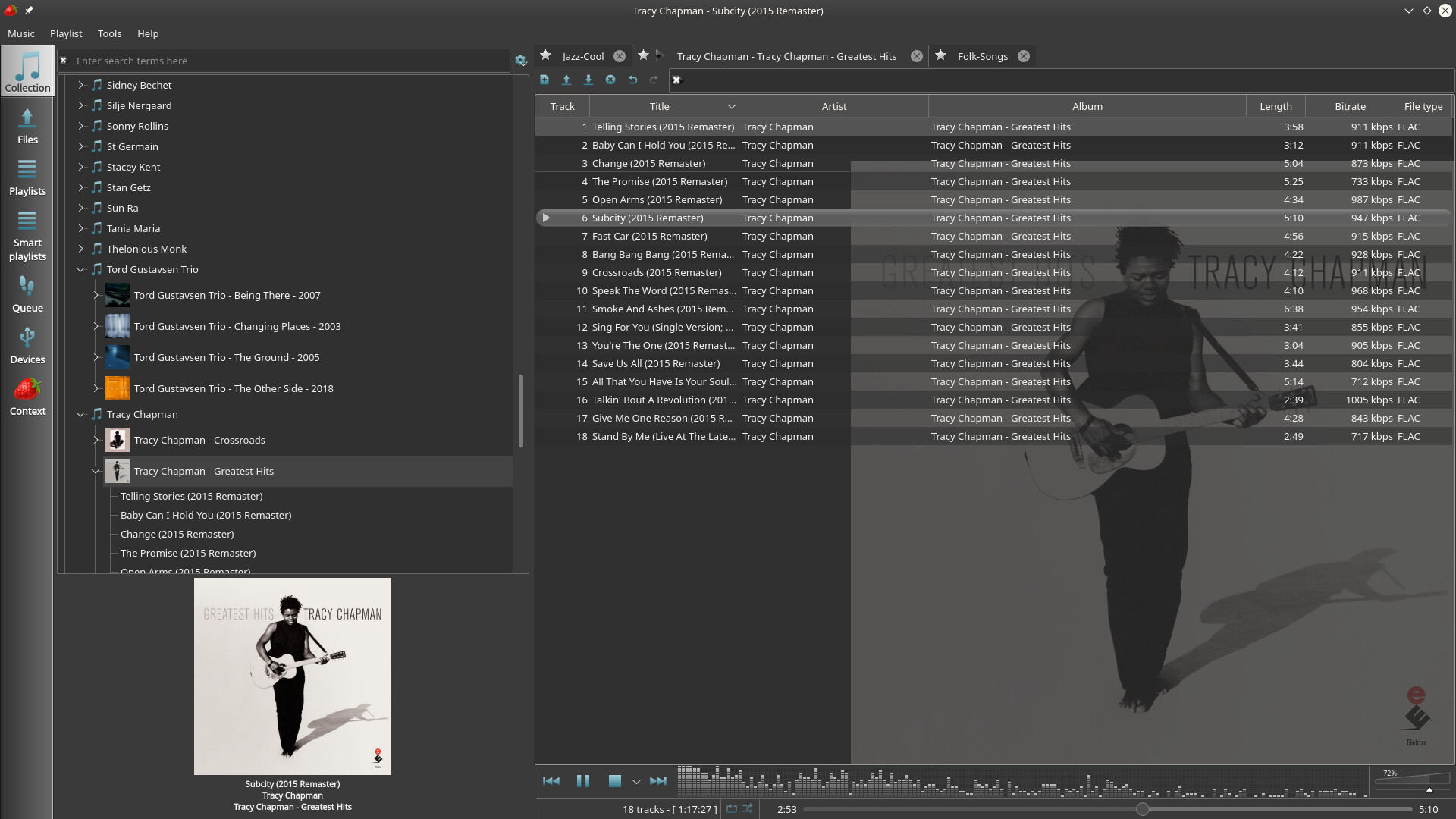The height and width of the screenshot is (819, 1456).
Task: Click the collection tree vertical scrollbar
Action: pyautogui.click(x=521, y=410)
